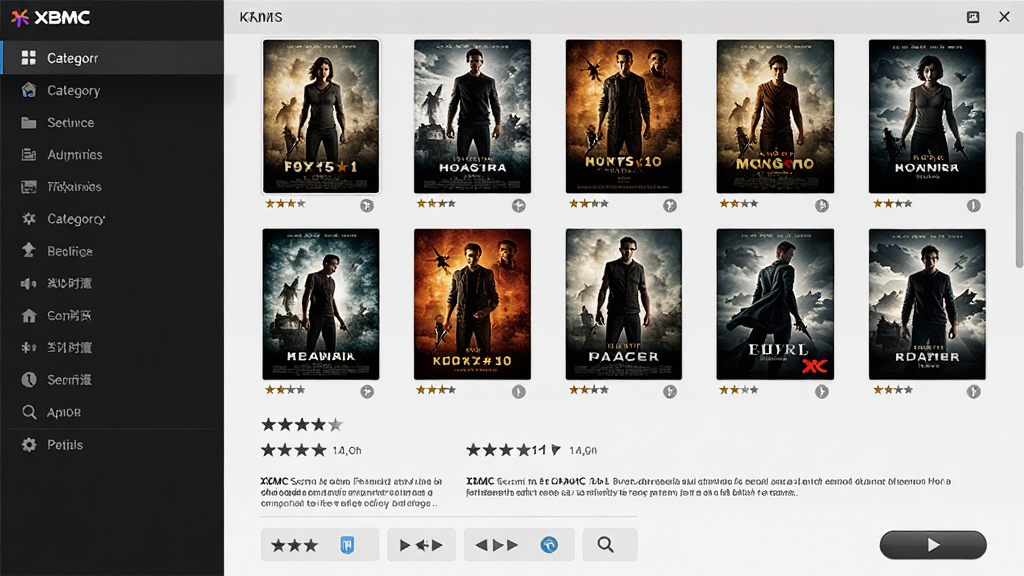The width and height of the screenshot is (1024, 576).
Task: Open the Category sidebar item
Action: tap(112, 90)
